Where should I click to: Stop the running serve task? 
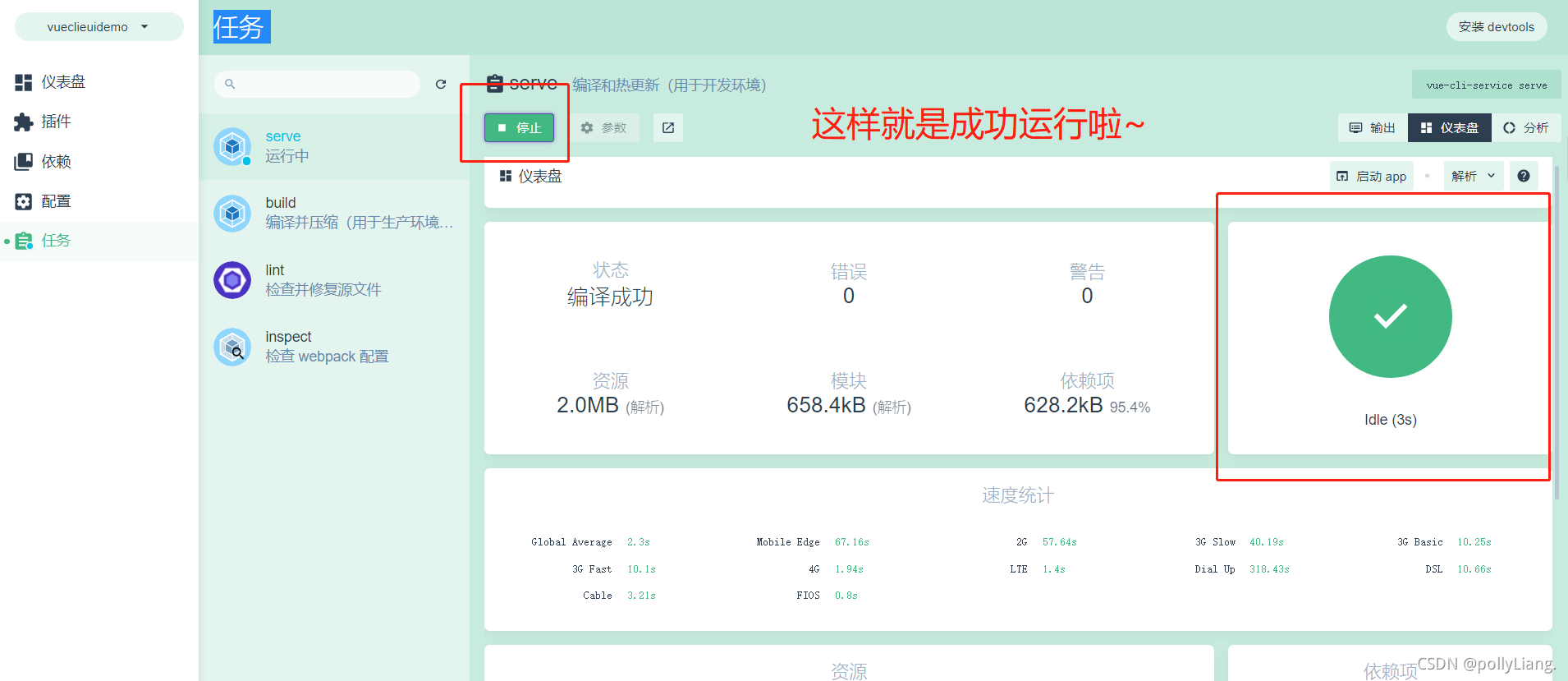tap(519, 128)
